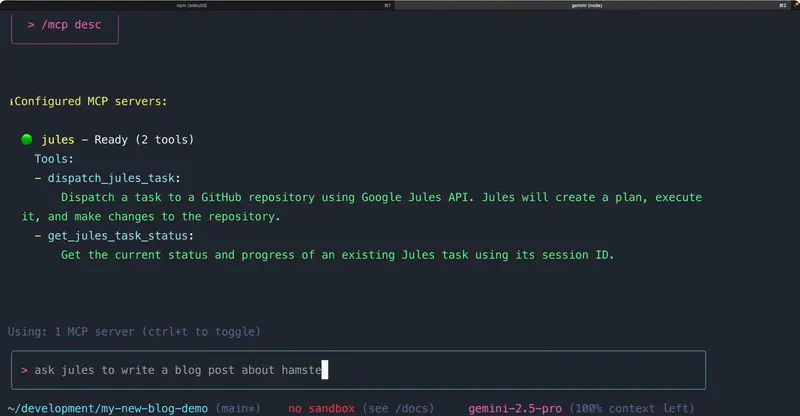Click the green Ready status dot beside jules

click(27, 139)
